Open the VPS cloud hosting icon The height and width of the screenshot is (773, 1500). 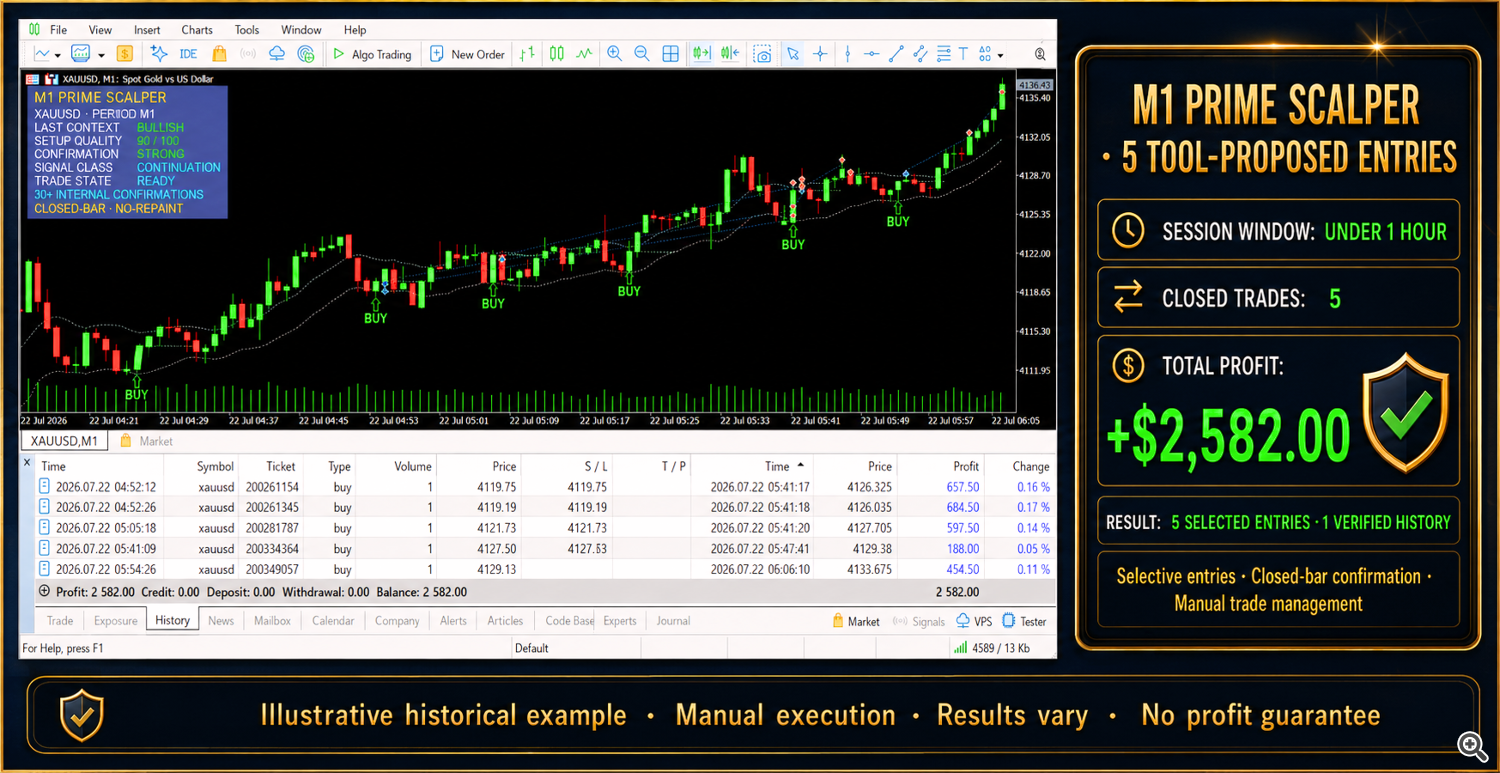point(277,54)
